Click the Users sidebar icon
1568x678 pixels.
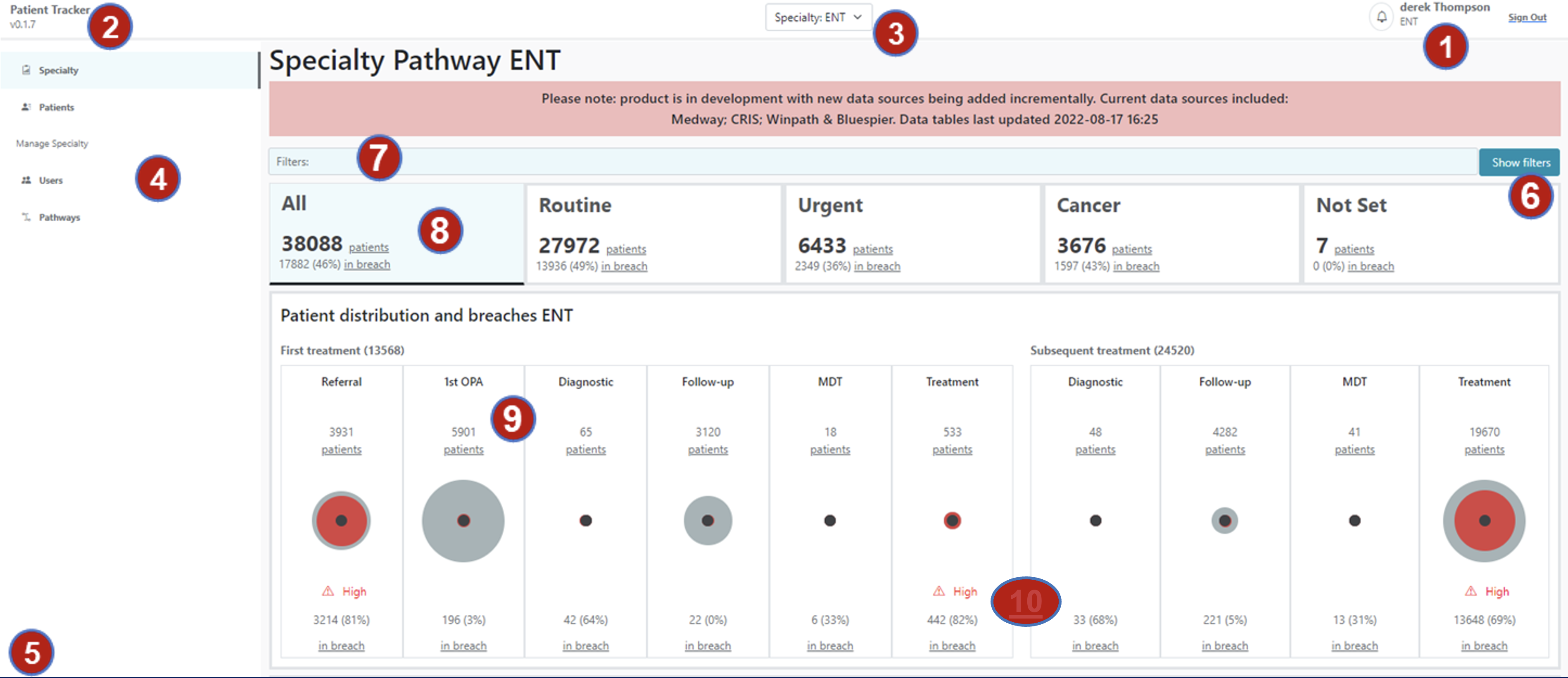pos(26,180)
